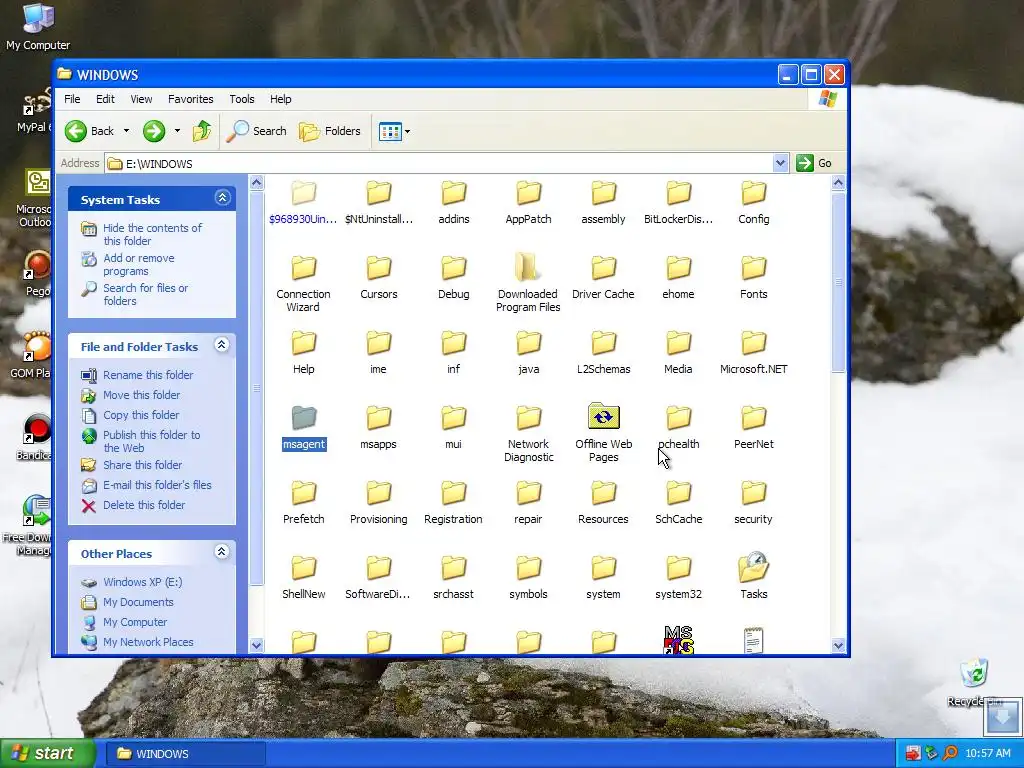Click Publish this folder to the Web
This screenshot has width=1024, height=768.
[x=141, y=441]
